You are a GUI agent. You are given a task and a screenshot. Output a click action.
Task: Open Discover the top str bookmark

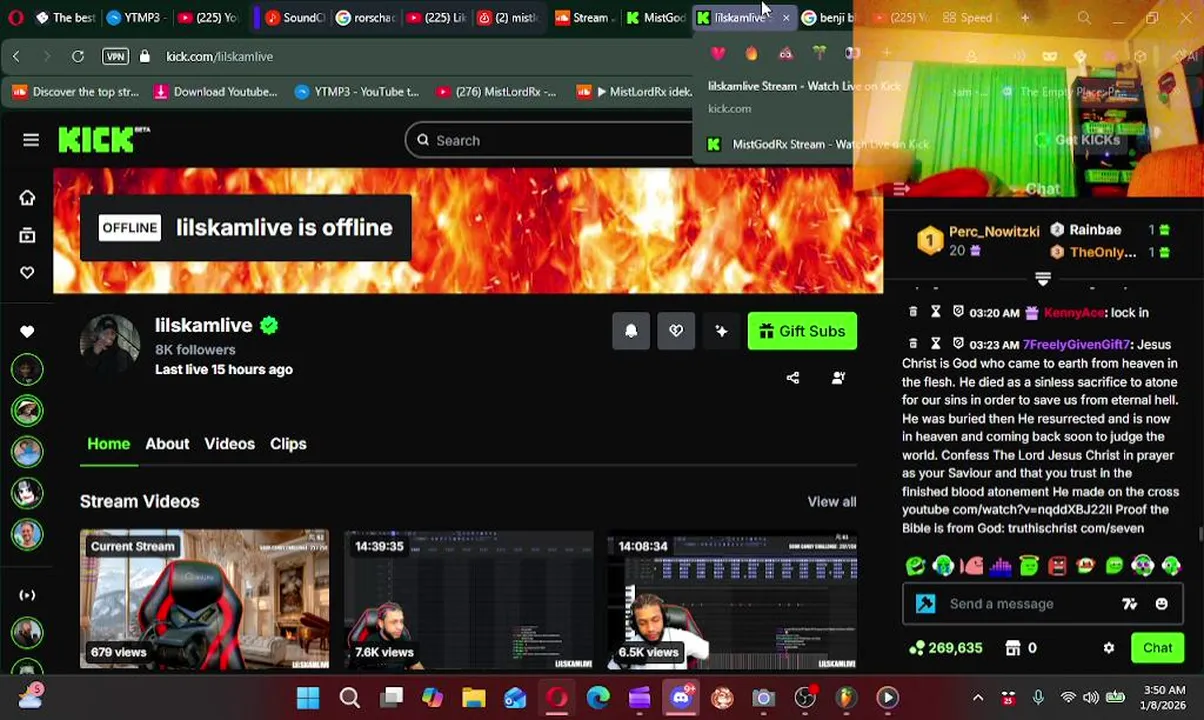(76, 92)
